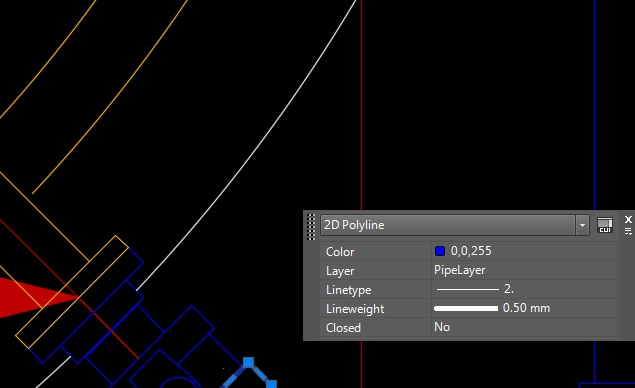Select the Lineweight property label
The height and width of the screenshot is (388, 635).
[x=355, y=309]
